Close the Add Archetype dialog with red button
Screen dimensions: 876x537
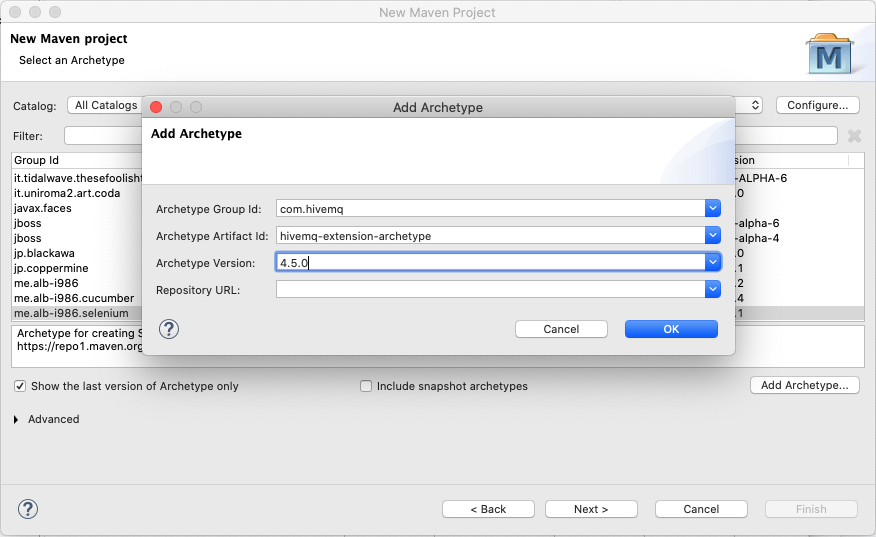156,107
